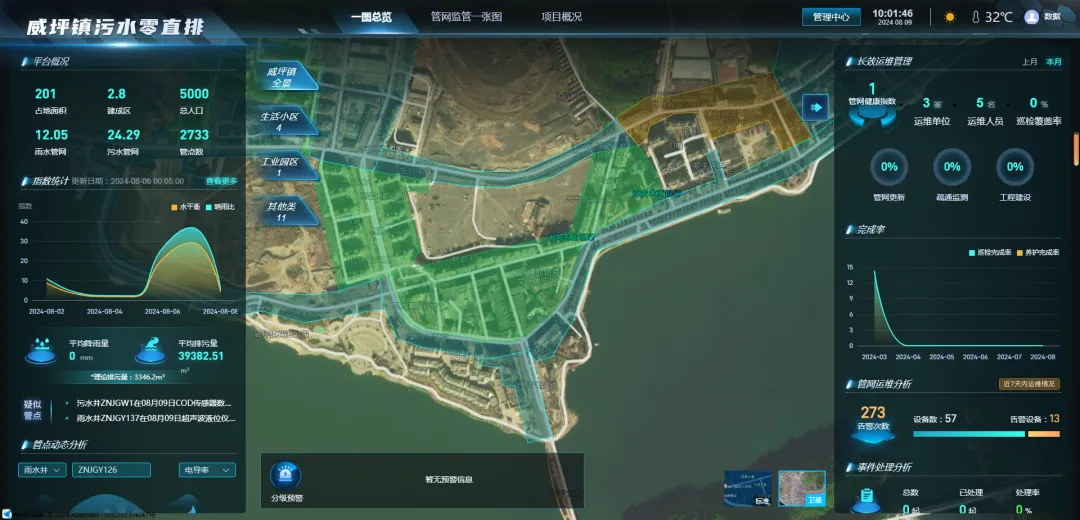1080x520 pixels.
Task: Expand the 生活小区 map category
Action: pyautogui.click(x=279, y=121)
